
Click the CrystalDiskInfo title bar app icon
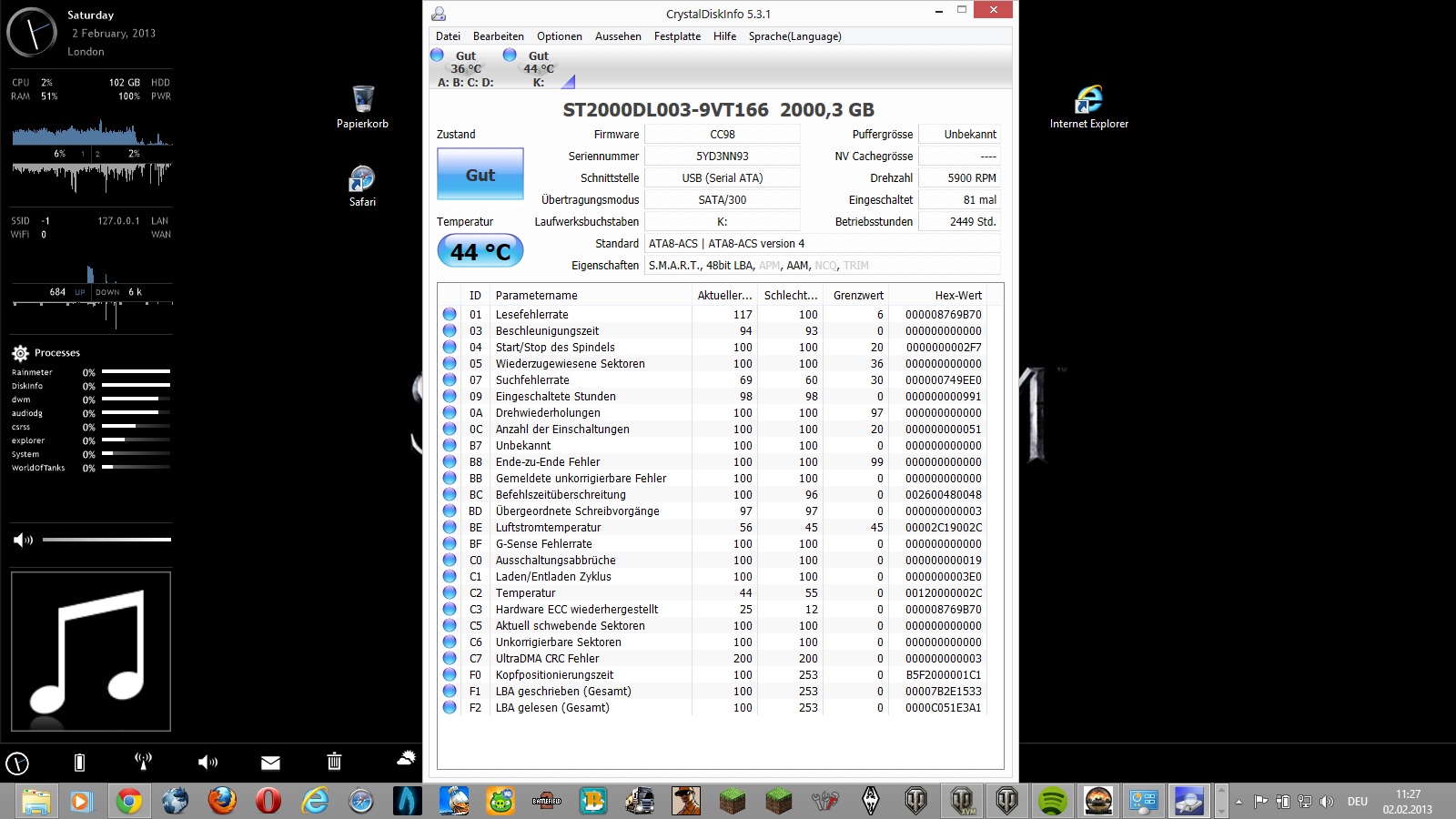point(439,14)
